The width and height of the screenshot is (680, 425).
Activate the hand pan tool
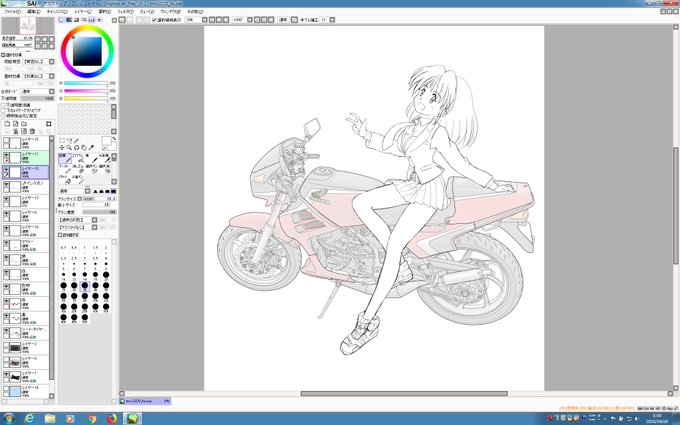pos(84,148)
